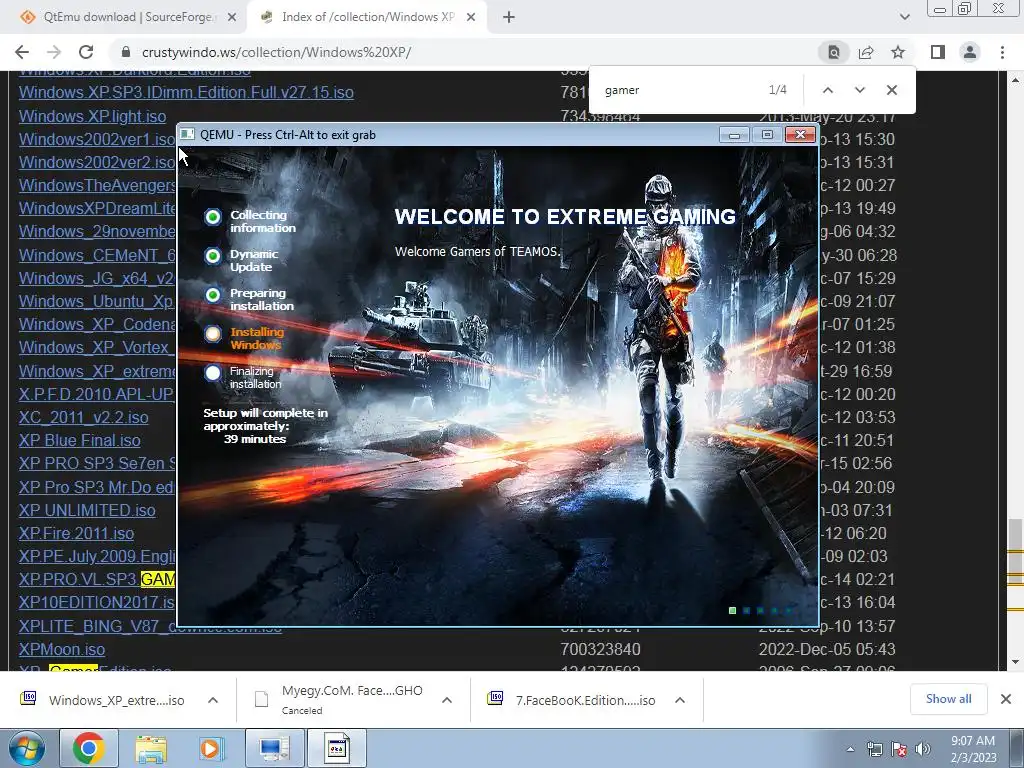Expand options for the Myegy.CoM GHO download
This screenshot has width=1024, height=768.
click(x=447, y=700)
